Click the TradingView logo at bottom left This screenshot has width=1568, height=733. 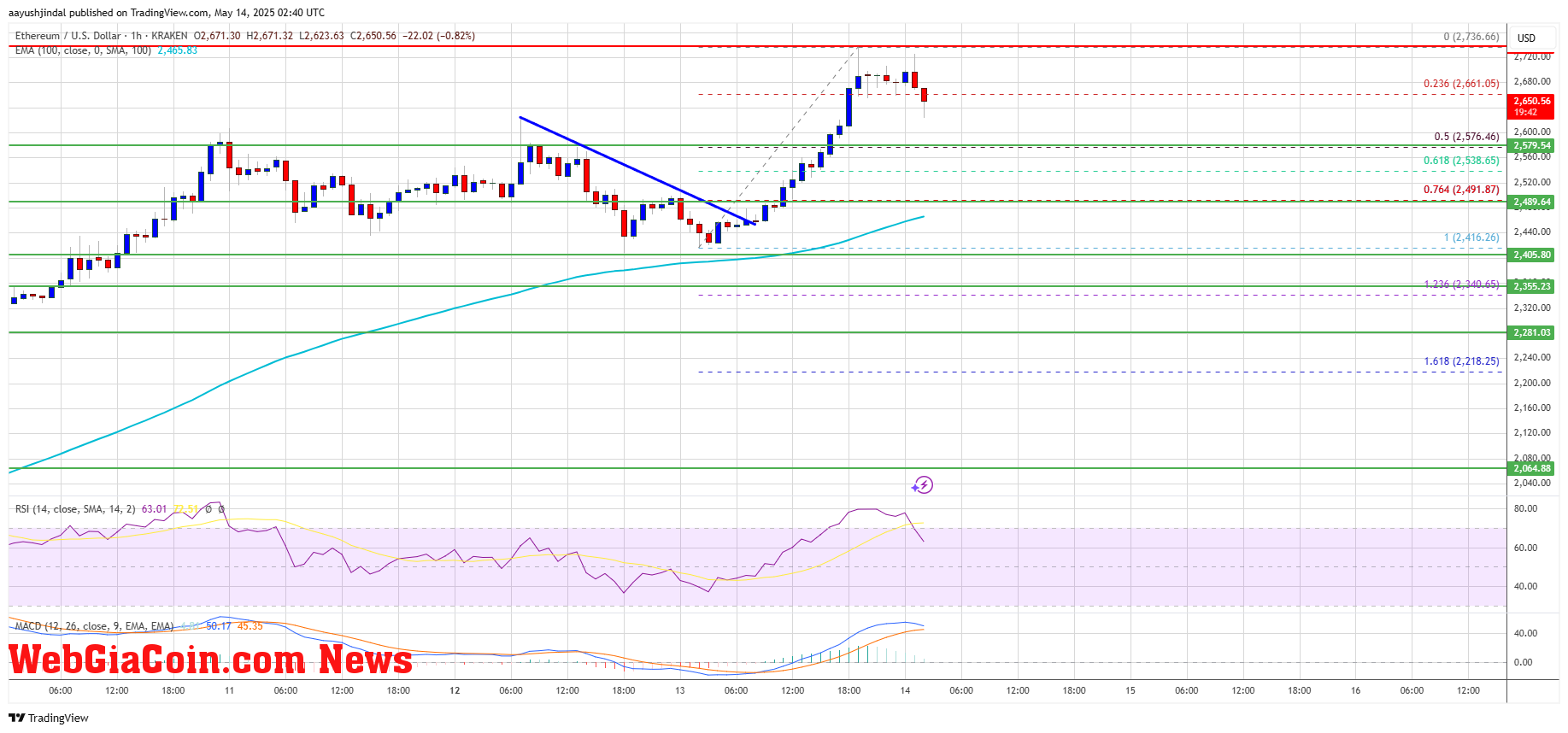point(49,718)
